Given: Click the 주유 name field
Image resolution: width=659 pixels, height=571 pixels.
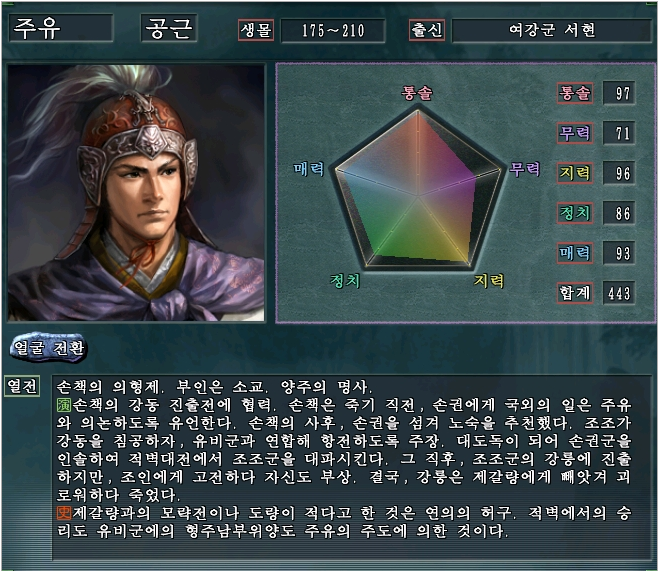Looking at the screenshot, I should [61, 29].
